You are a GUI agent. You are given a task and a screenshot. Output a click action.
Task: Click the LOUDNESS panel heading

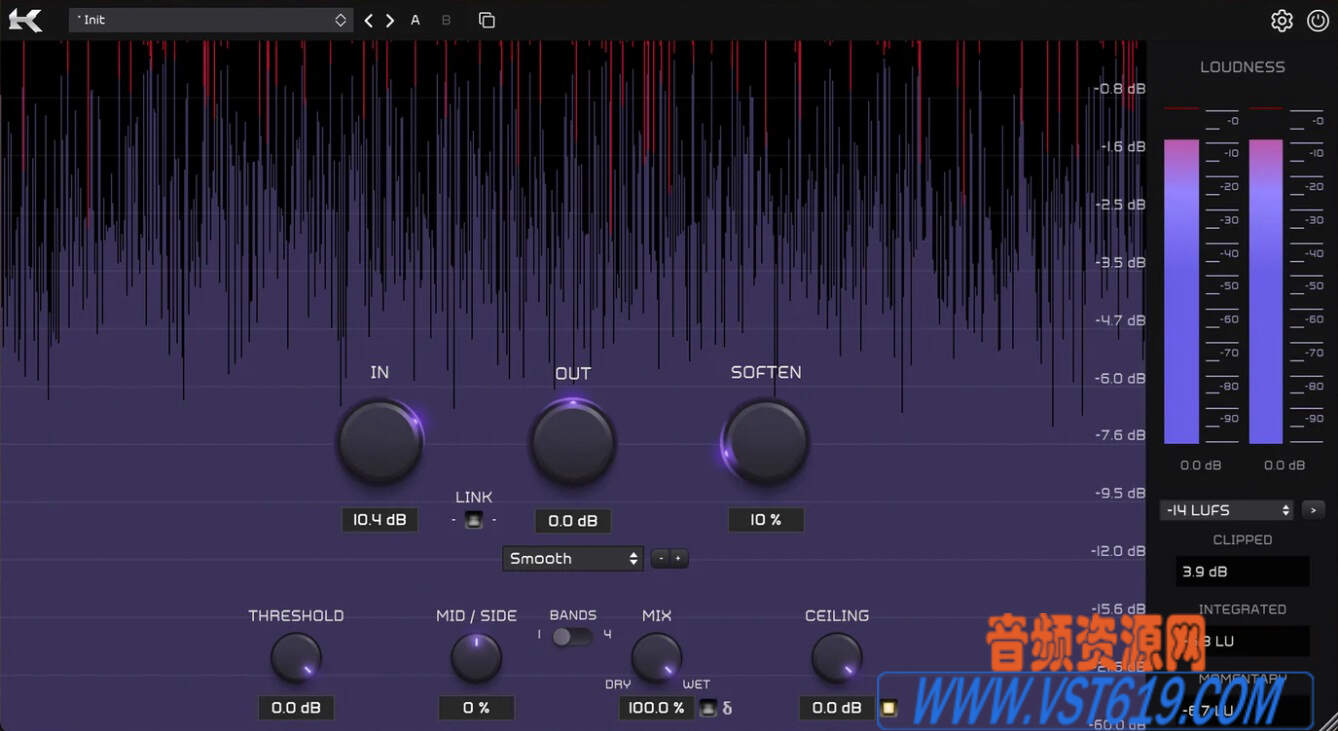point(1242,67)
